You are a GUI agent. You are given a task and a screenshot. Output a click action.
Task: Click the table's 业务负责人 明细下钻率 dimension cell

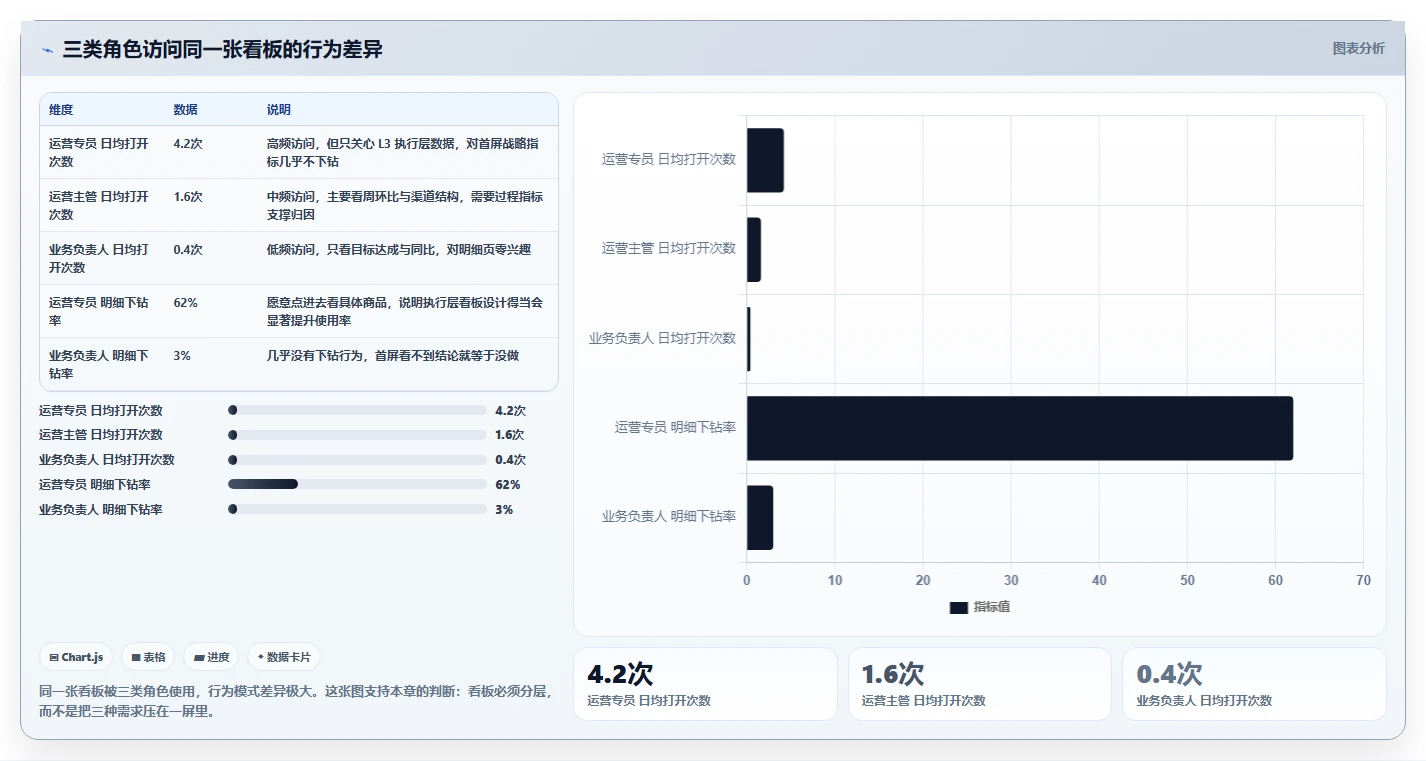(100, 364)
